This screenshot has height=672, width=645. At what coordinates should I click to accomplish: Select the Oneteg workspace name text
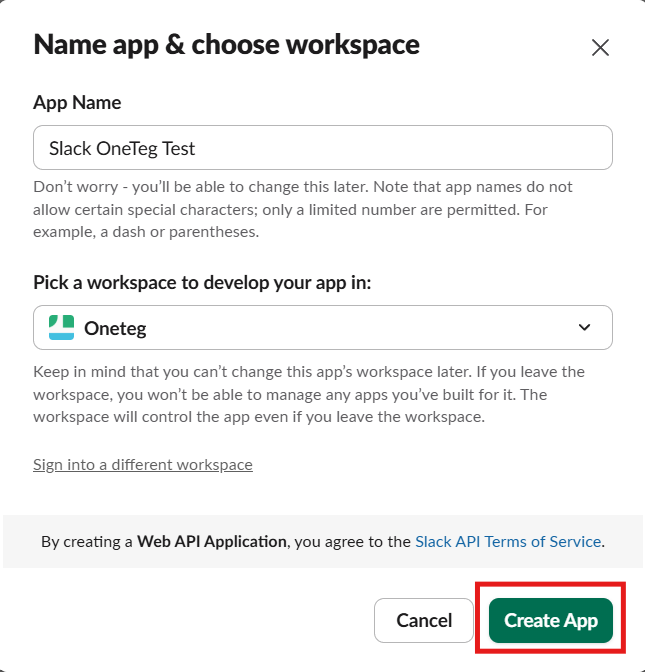pos(115,328)
